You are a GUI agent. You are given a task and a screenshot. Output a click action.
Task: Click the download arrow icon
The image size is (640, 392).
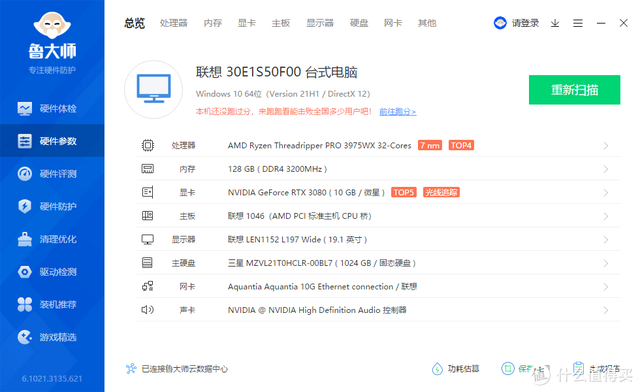[555, 23]
